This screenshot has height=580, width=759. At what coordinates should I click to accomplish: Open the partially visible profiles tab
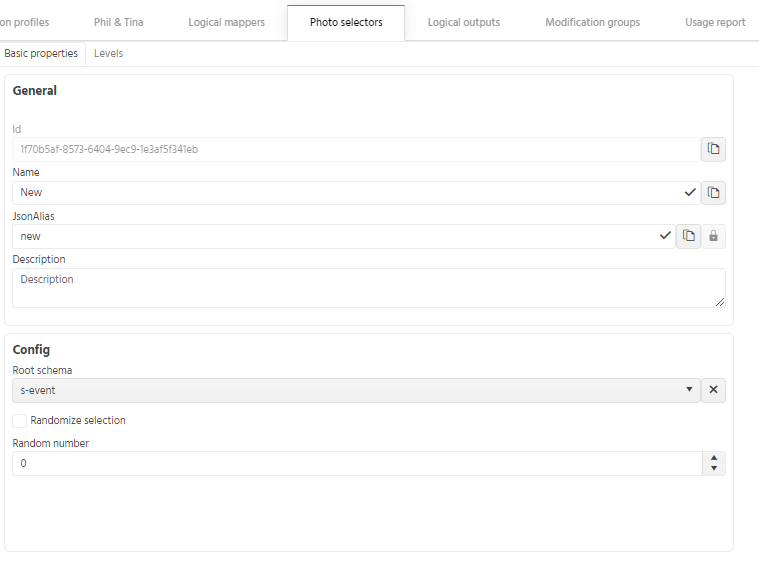point(25,22)
